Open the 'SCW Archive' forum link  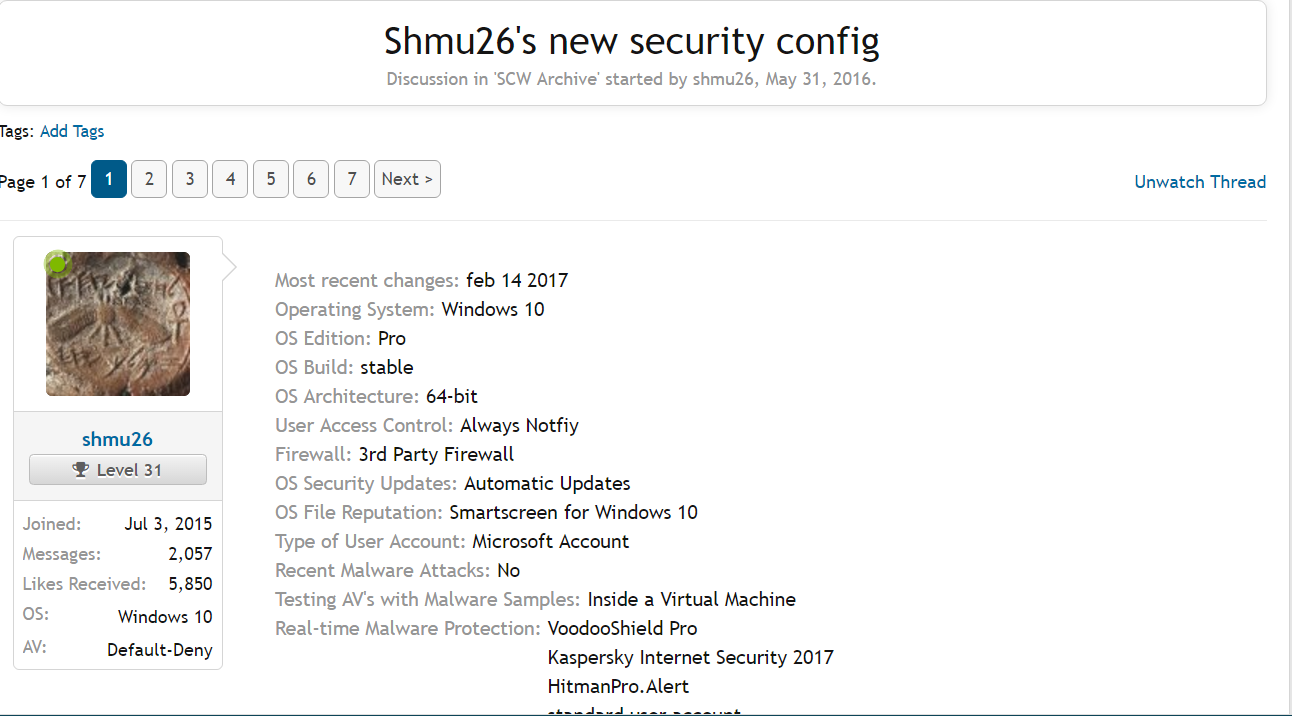pyautogui.click(x=546, y=79)
